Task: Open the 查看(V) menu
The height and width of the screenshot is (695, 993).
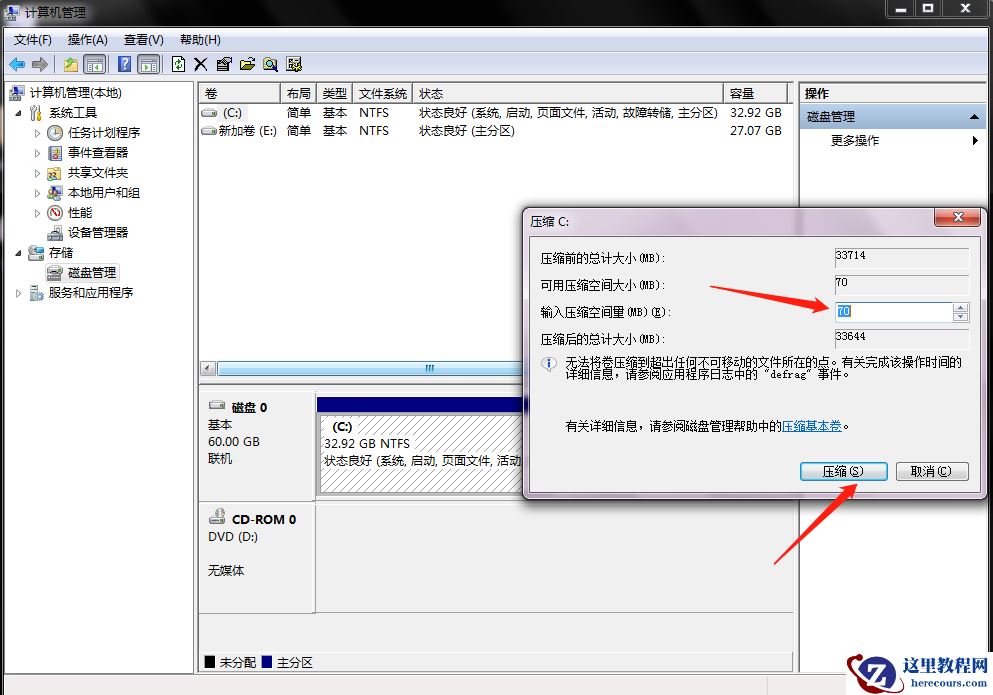Action: pyautogui.click(x=143, y=39)
